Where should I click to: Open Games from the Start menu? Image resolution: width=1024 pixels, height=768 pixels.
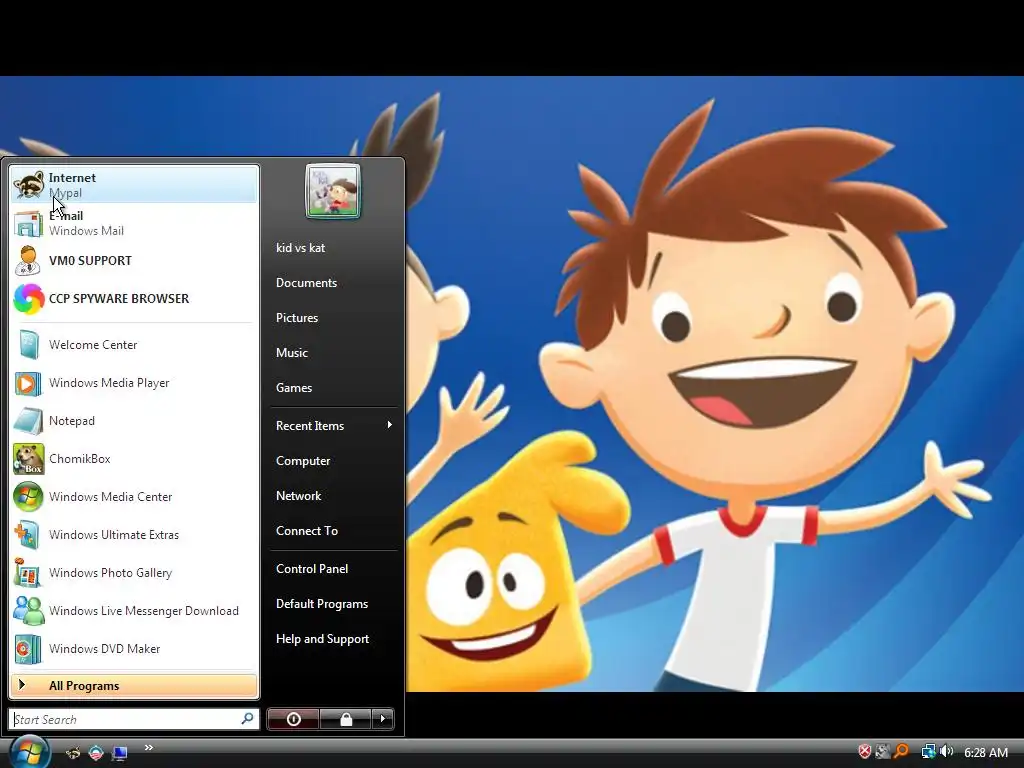(334, 388)
